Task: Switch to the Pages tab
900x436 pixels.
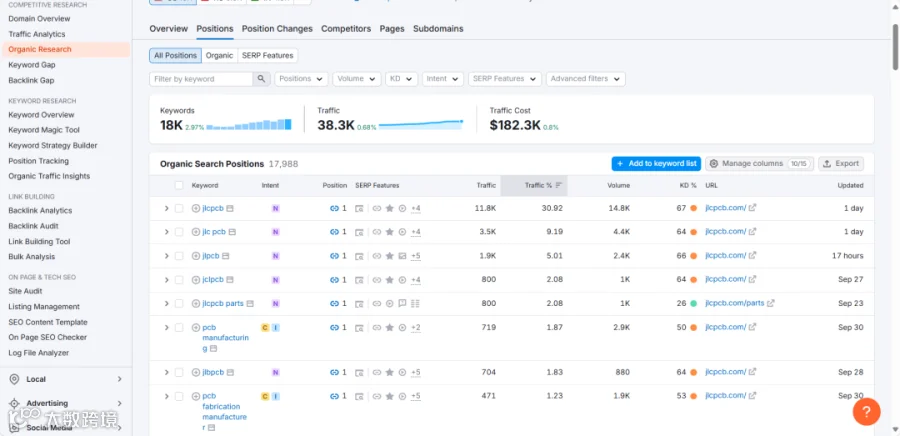Action: (x=392, y=29)
